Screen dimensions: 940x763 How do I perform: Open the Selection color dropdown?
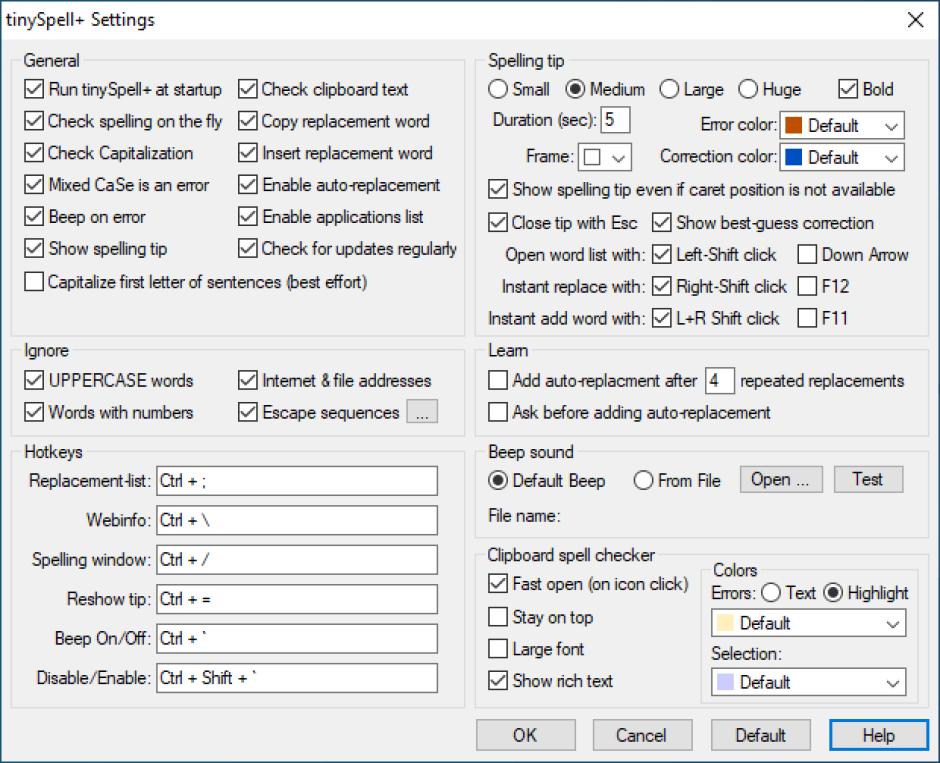[x=809, y=682]
